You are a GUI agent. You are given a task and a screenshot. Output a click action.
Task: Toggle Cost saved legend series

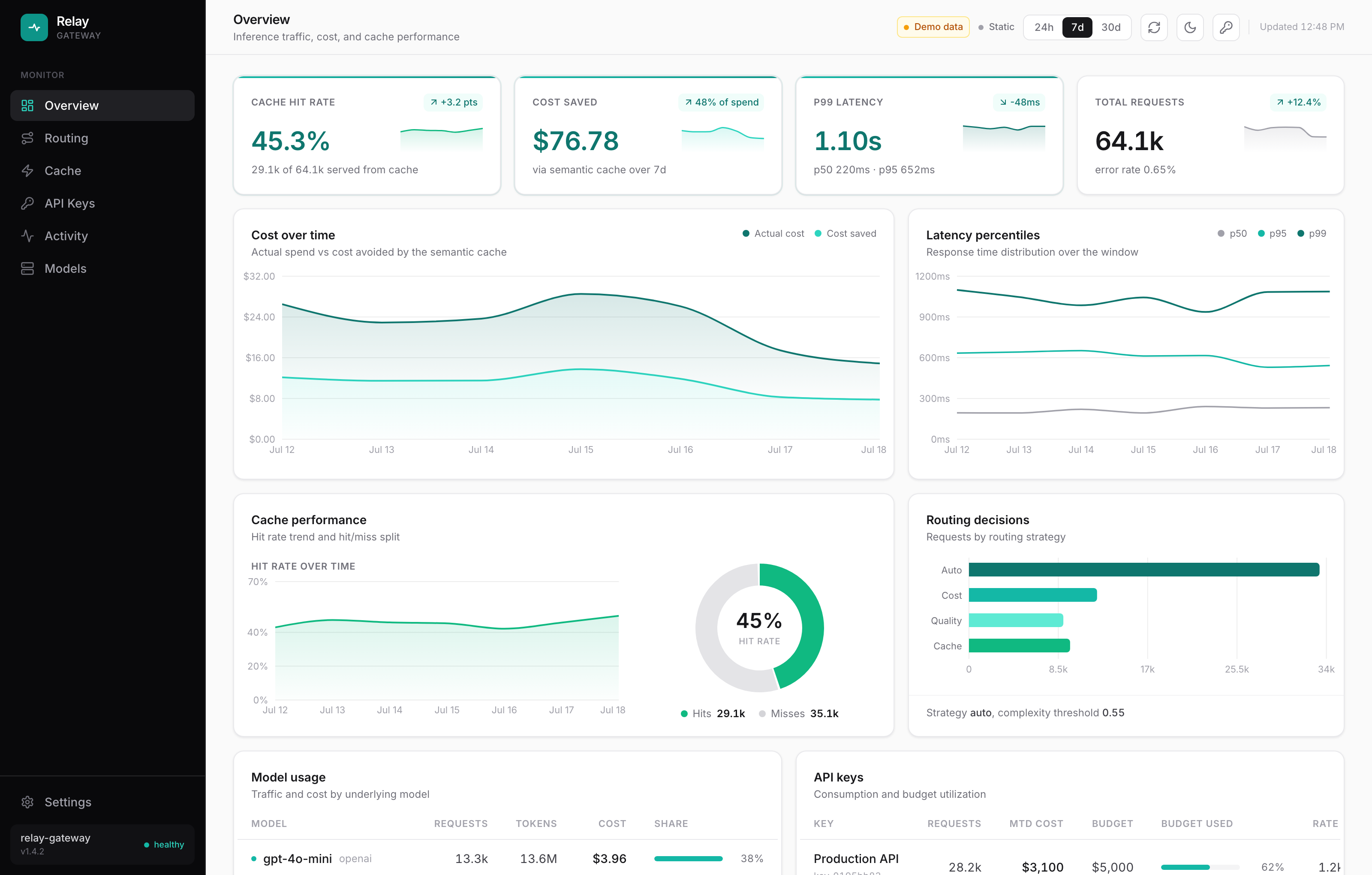click(x=845, y=233)
